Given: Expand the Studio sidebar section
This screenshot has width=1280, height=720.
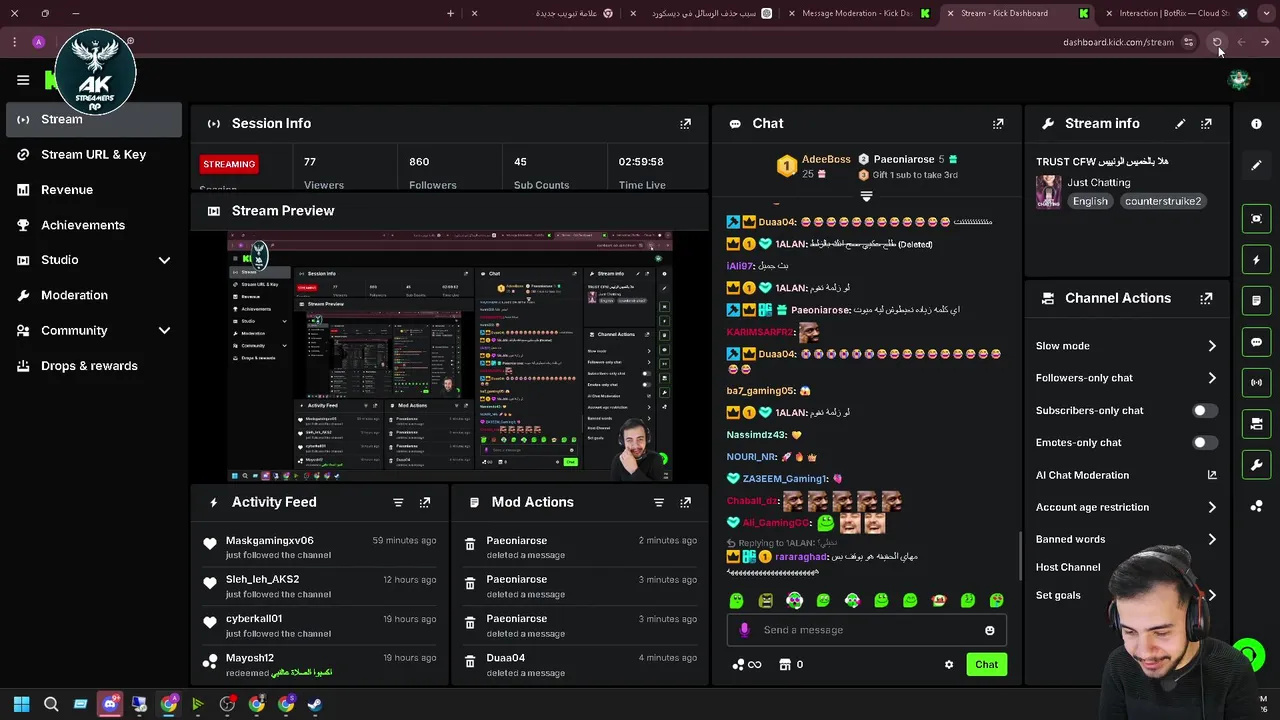Looking at the screenshot, I should point(164,260).
